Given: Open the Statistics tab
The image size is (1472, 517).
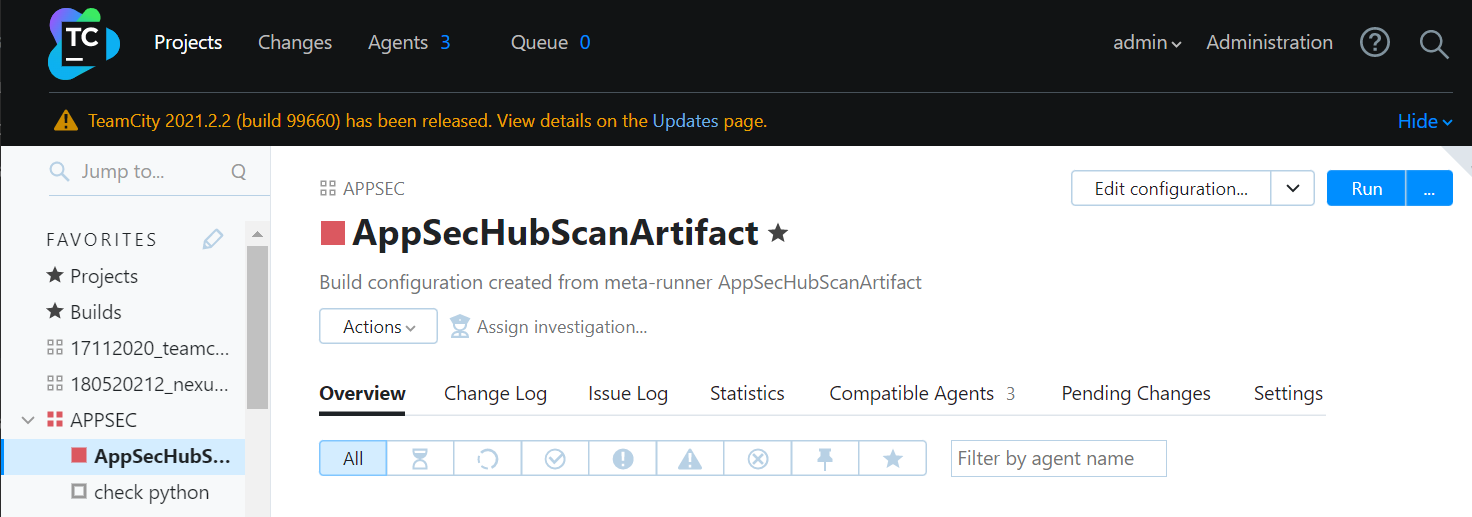Looking at the screenshot, I should click(747, 394).
